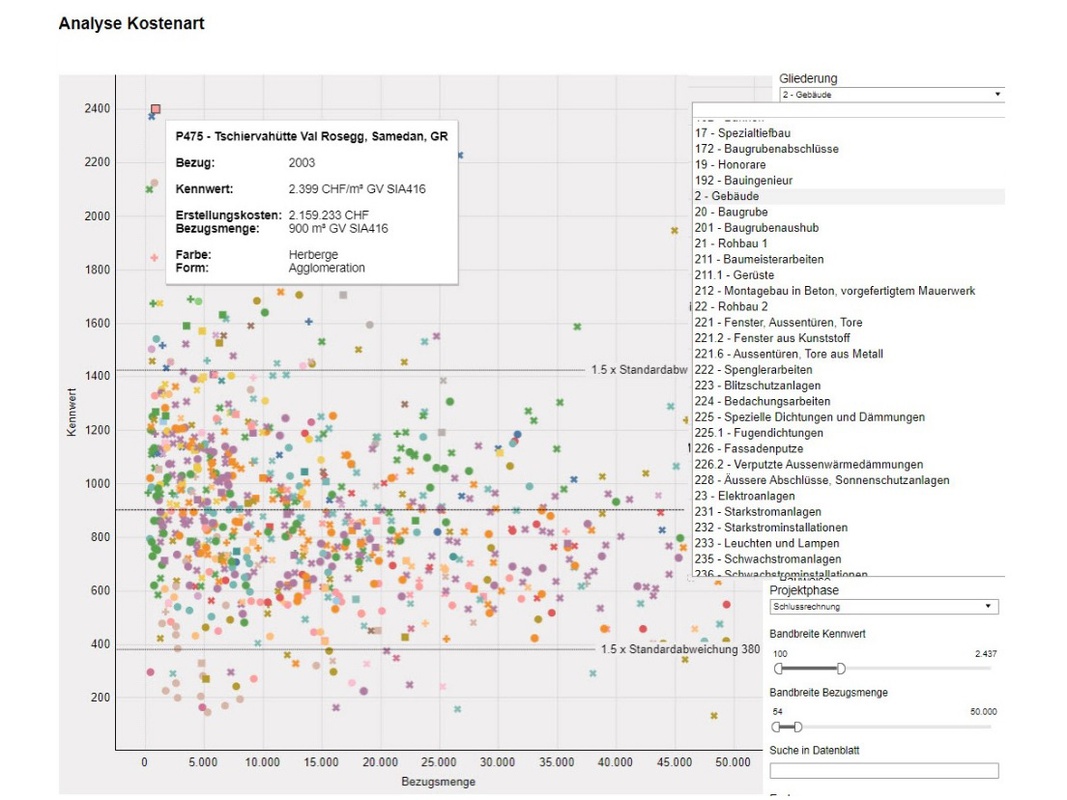Select '221.6 - Aussentüren, Tore aus Metall'
Viewport: 1067px width, 800px height.
pyautogui.click(x=848, y=354)
